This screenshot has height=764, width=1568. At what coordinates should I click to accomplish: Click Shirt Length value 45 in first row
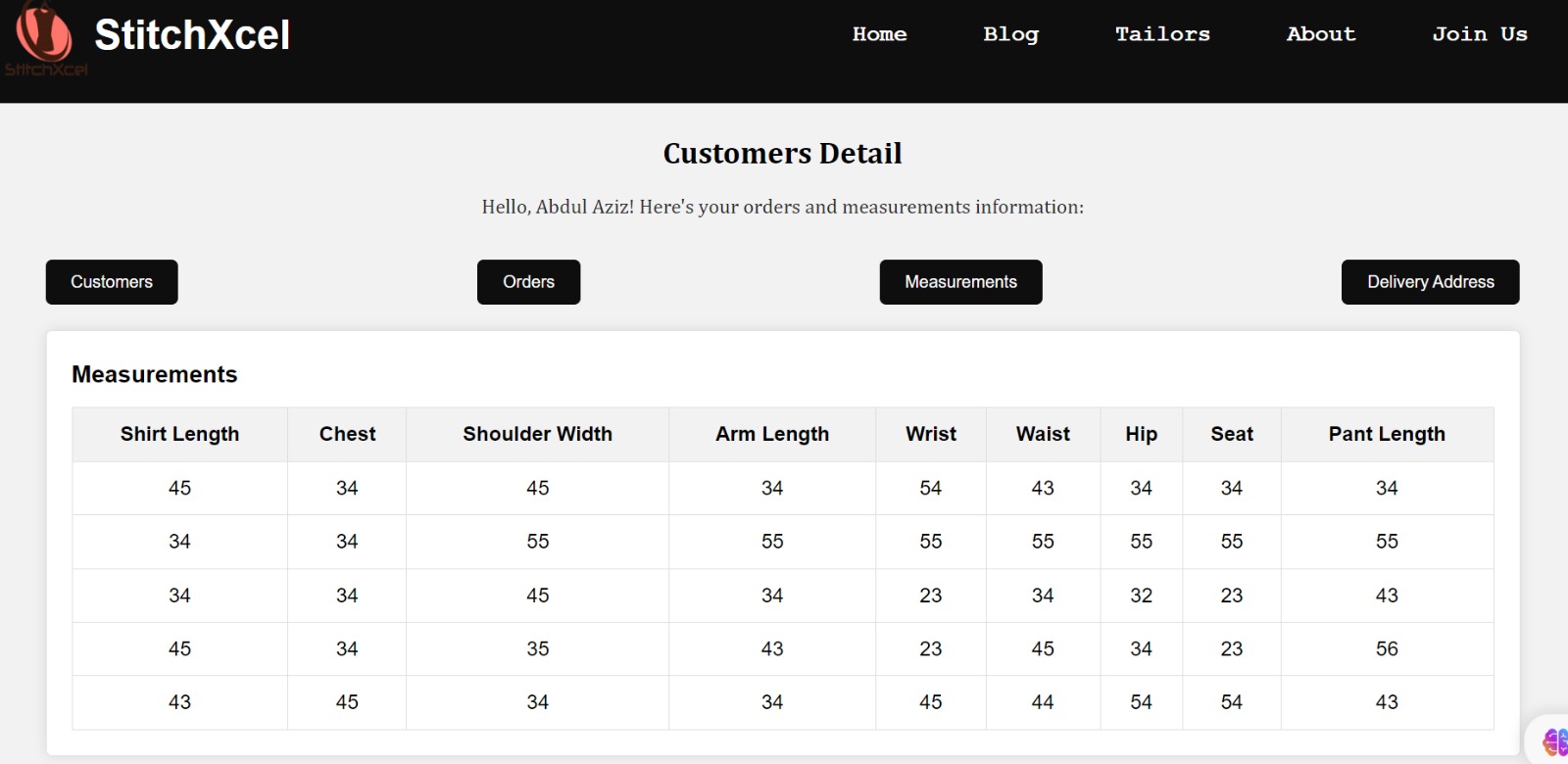click(179, 488)
